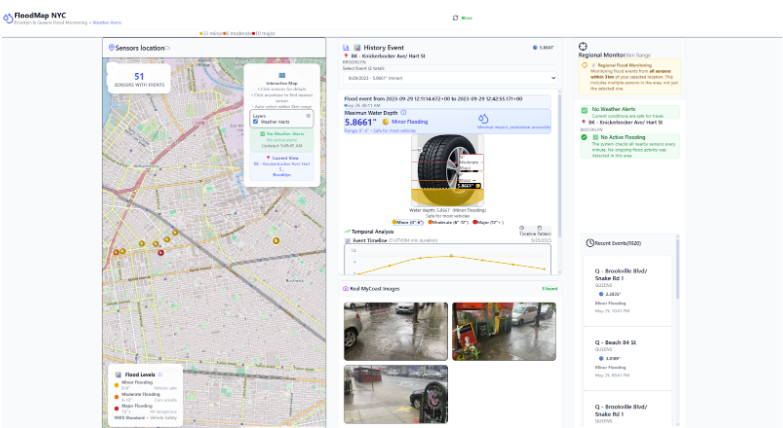This screenshot has height=428, width=783.
Task: Click the blue depth dot in the History Event header
Action: pos(535,47)
